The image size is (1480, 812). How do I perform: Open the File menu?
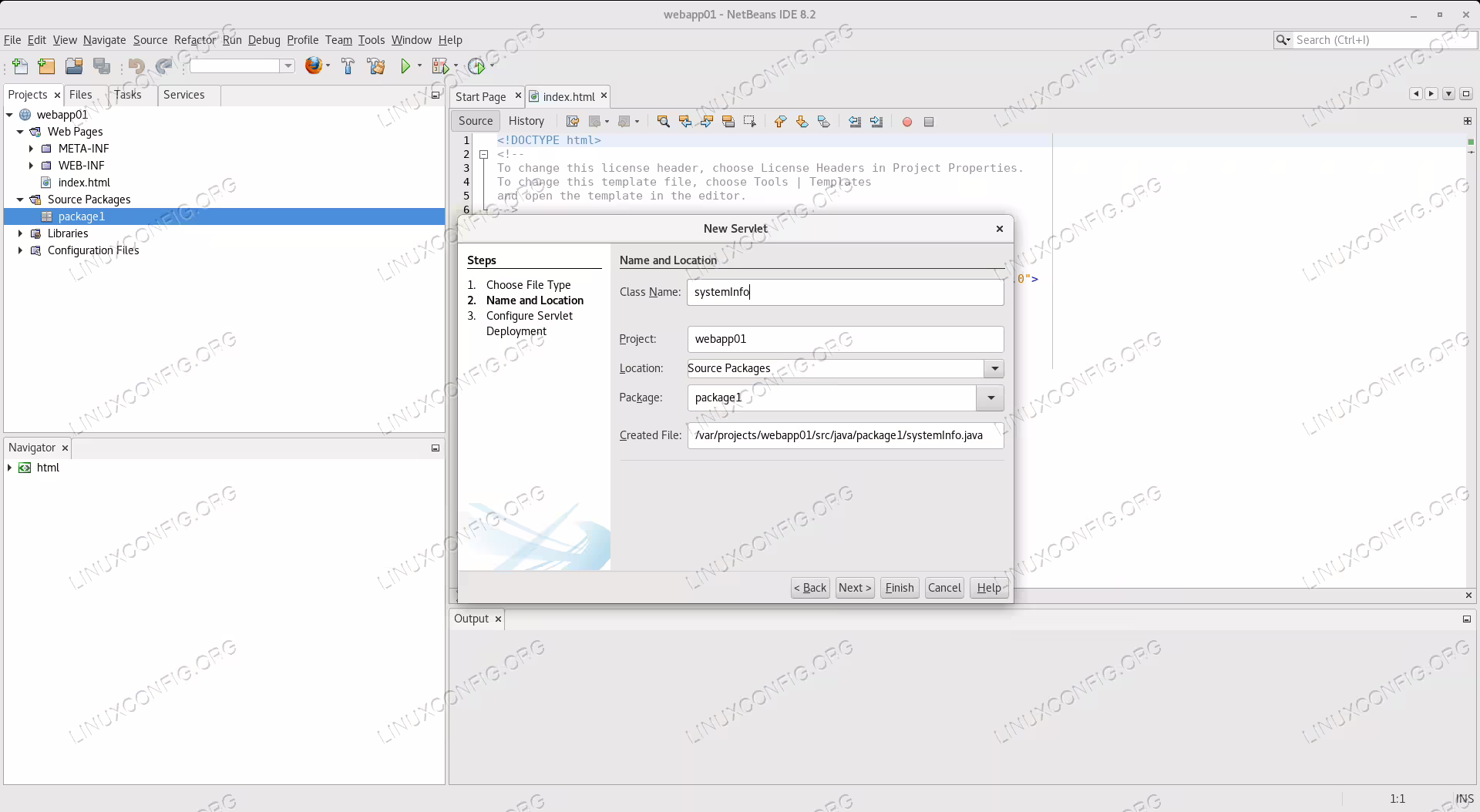pyautogui.click(x=12, y=40)
